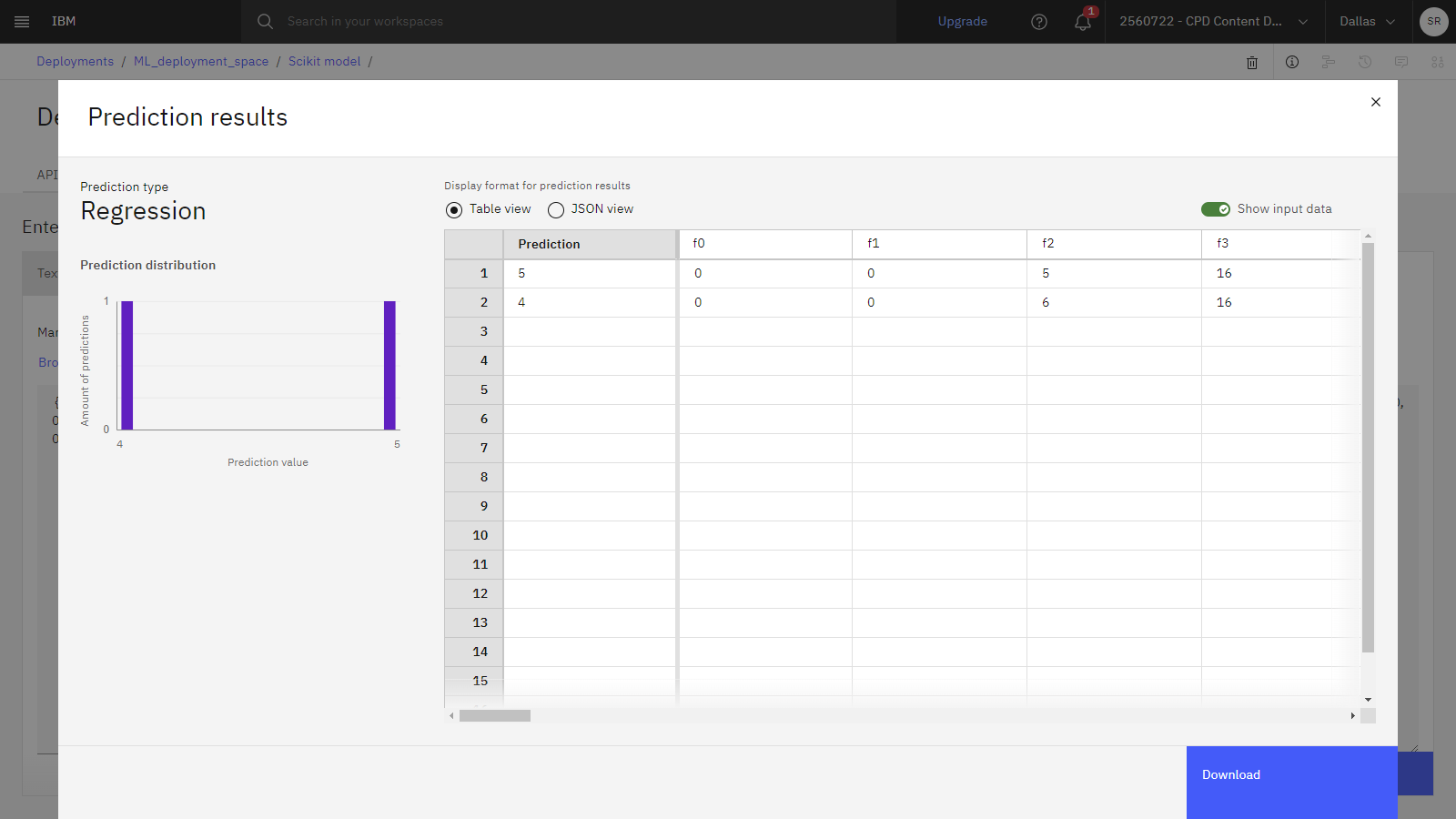The image size is (1456, 819).
Task: Toggle off Show input data
Action: coord(1216,208)
